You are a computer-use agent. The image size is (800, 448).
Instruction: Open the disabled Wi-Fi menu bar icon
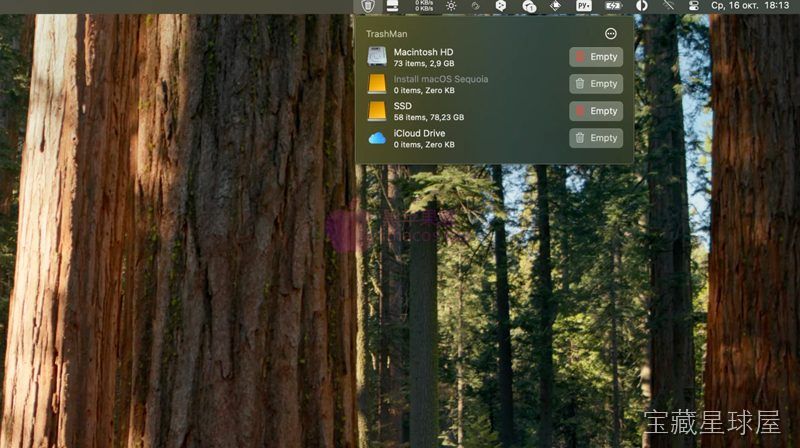(668, 6)
